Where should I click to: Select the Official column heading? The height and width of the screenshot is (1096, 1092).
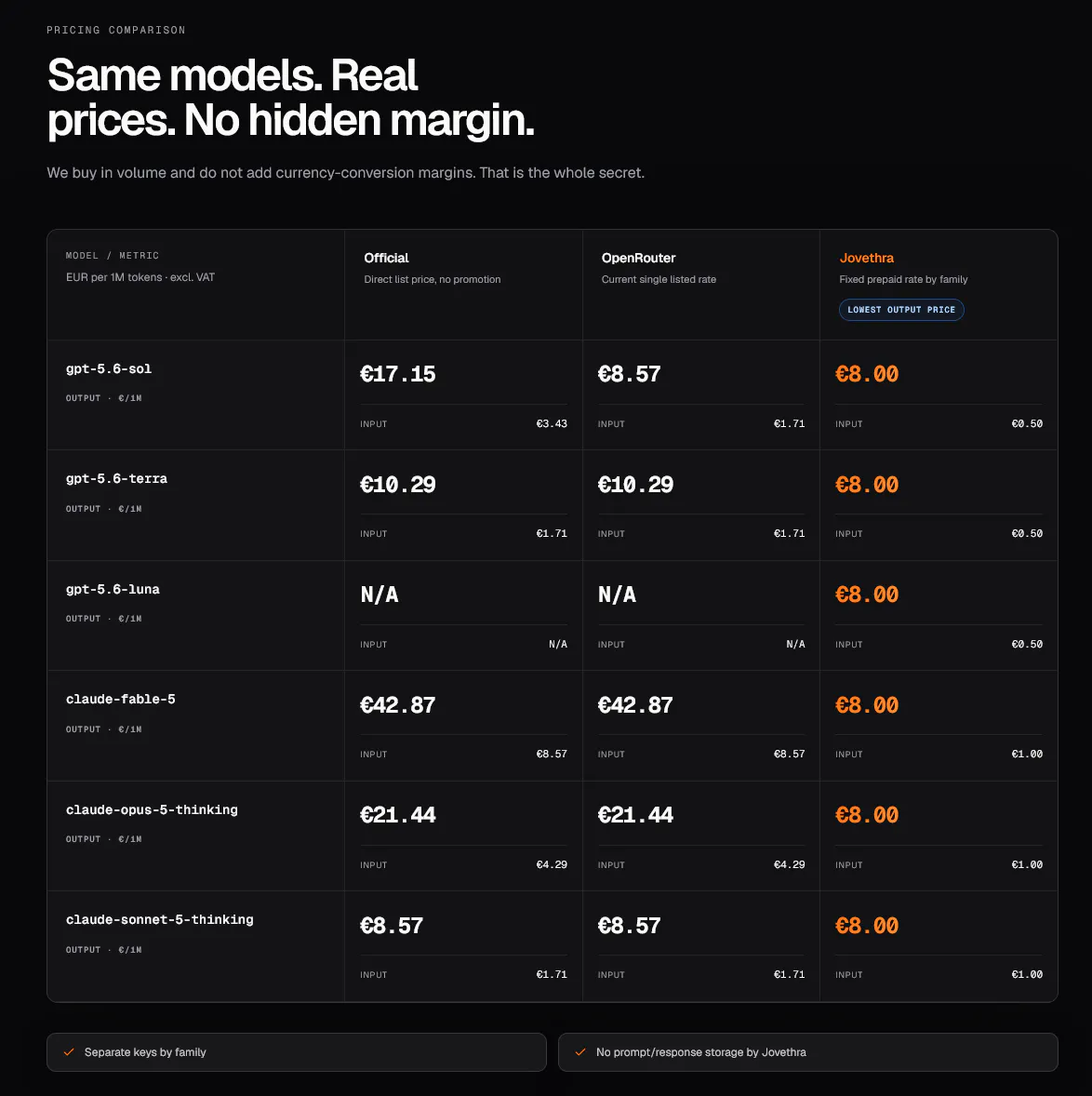(386, 258)
